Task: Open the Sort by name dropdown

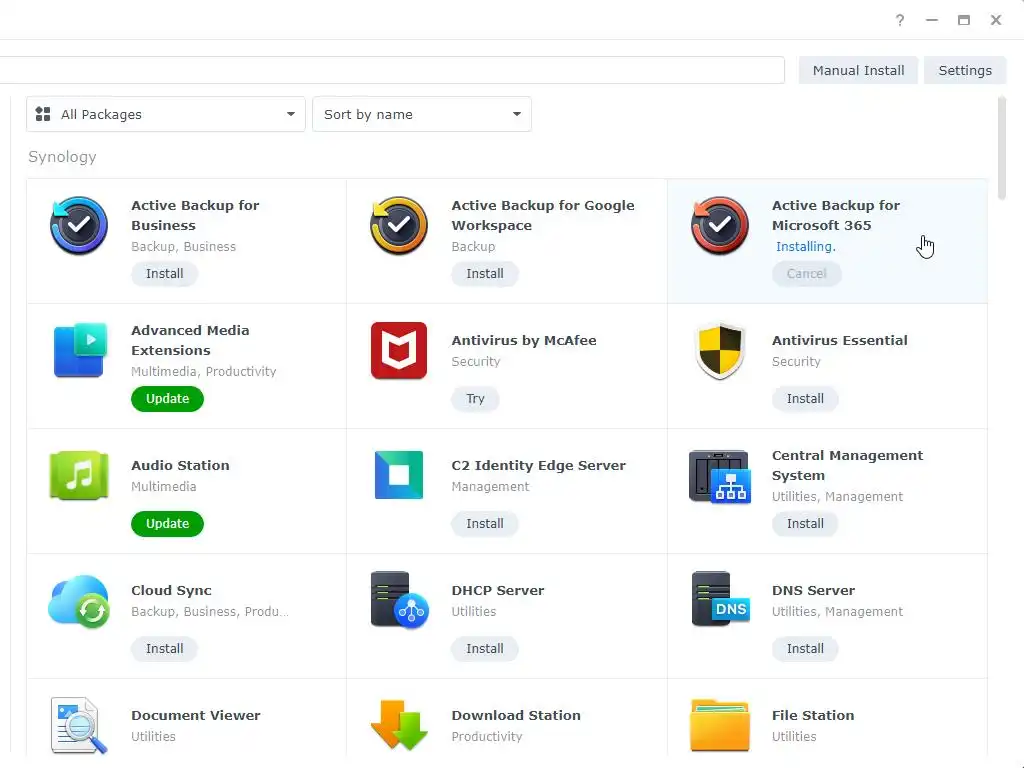Action: pyautogui.click(x=422, y=114)
